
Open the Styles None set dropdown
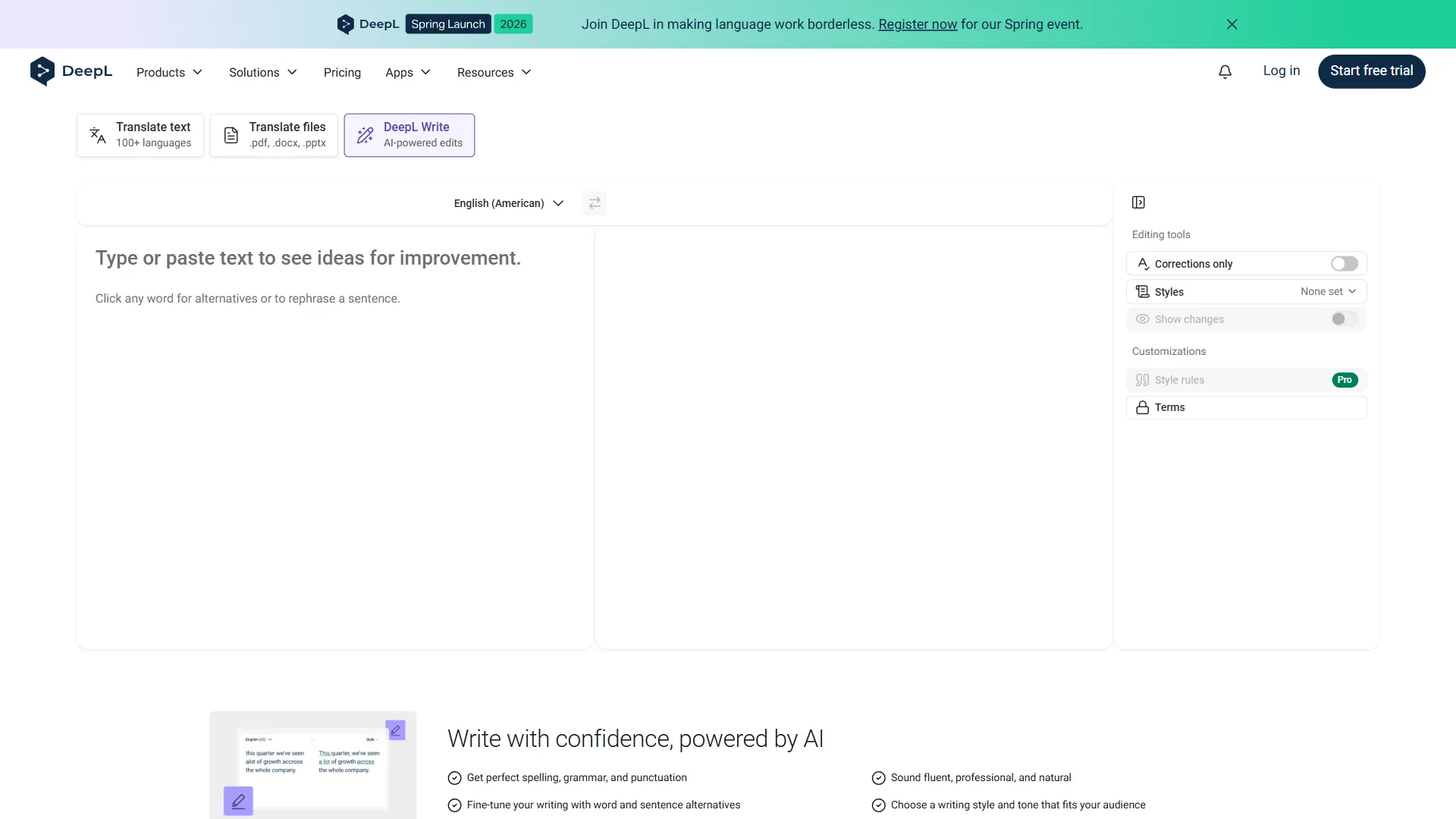[x=1328, y=292]
